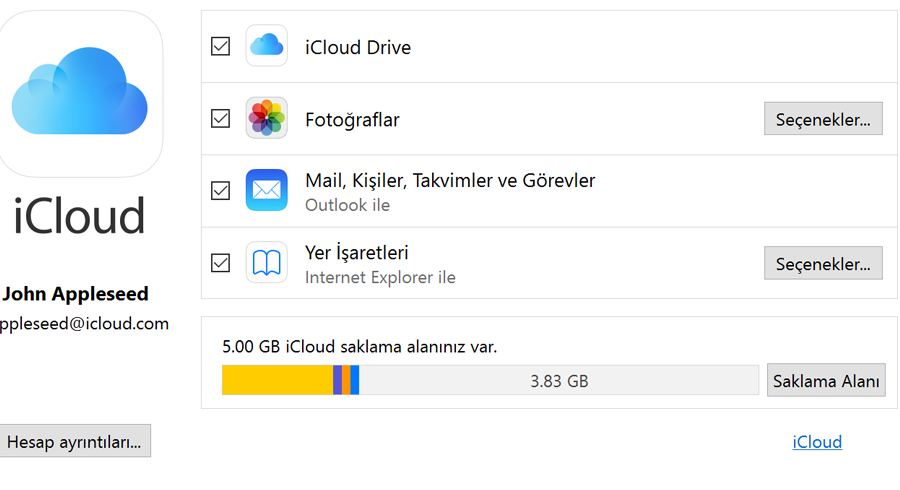
Task: Click the yellow segment of storage bar
Action: click(277, 380)
